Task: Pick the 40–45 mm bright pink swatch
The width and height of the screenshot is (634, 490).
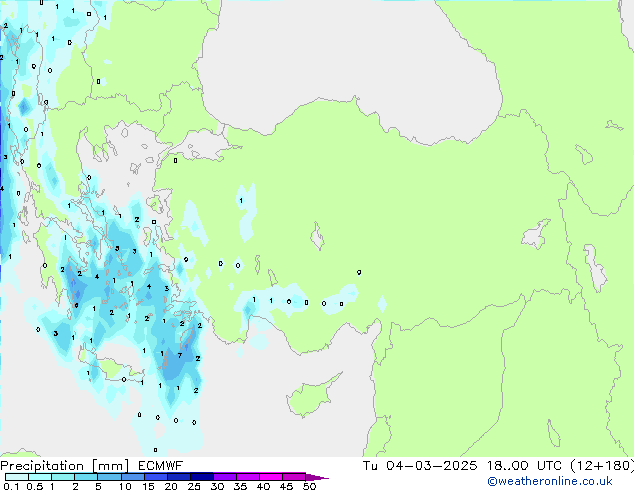Action: pos(271,477)
